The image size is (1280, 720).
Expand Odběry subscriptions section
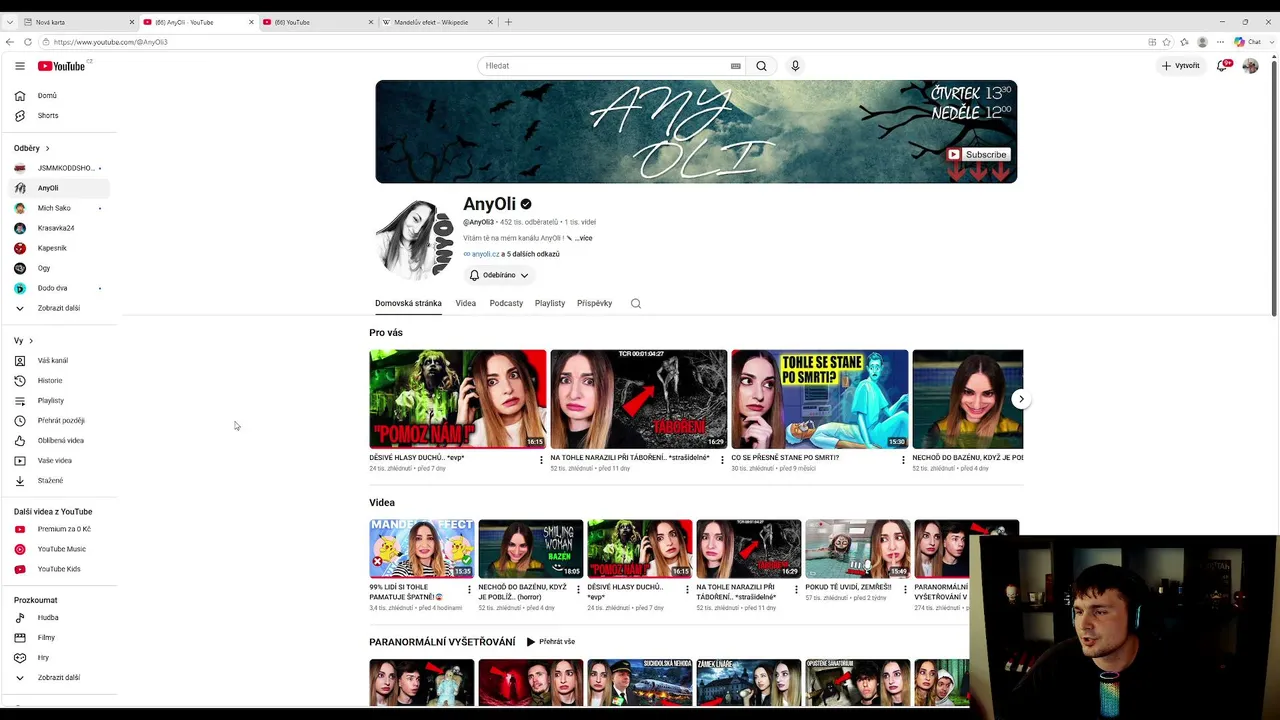(x=32, y=148)
